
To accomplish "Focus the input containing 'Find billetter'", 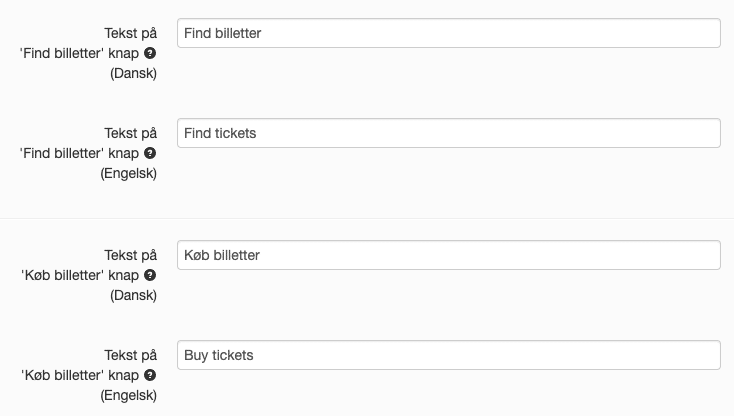I will [448, 33].
